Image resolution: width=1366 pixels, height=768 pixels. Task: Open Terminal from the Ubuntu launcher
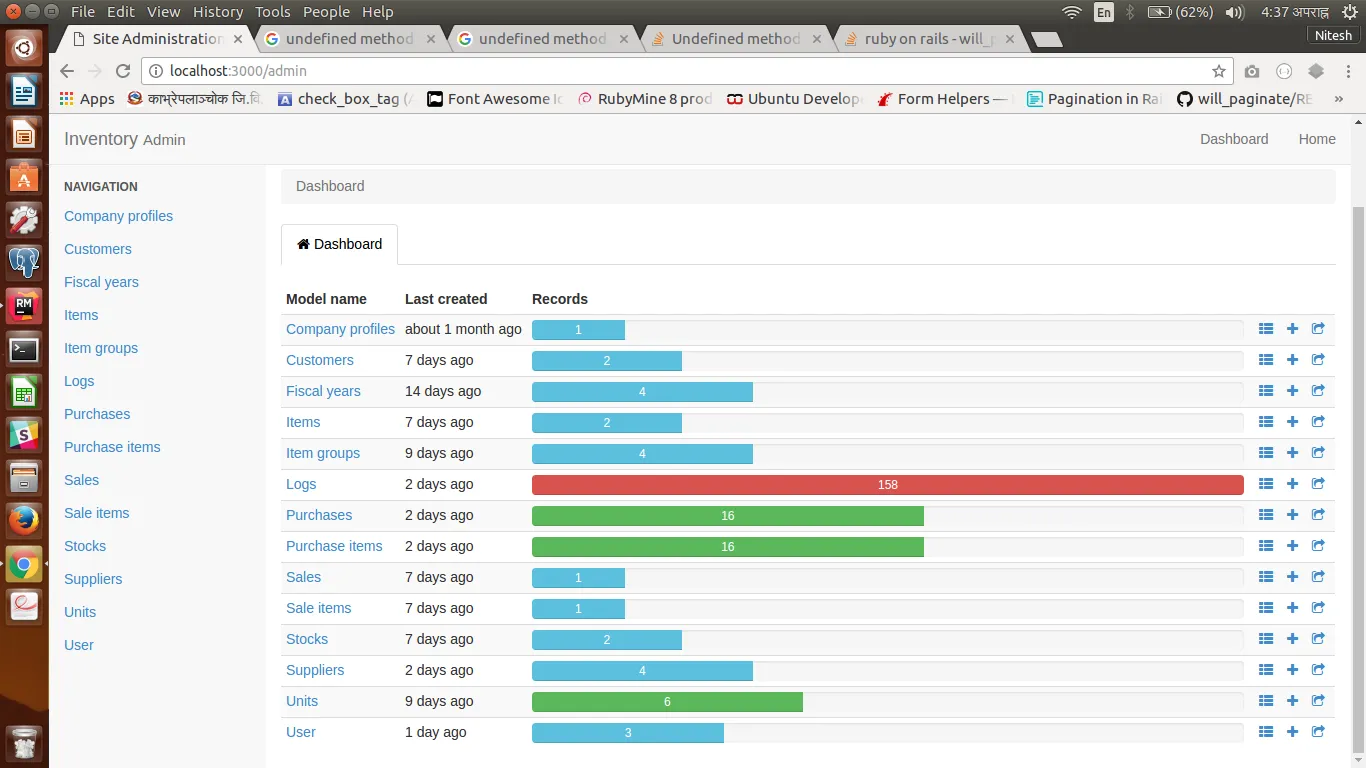(x=24, y=350)
